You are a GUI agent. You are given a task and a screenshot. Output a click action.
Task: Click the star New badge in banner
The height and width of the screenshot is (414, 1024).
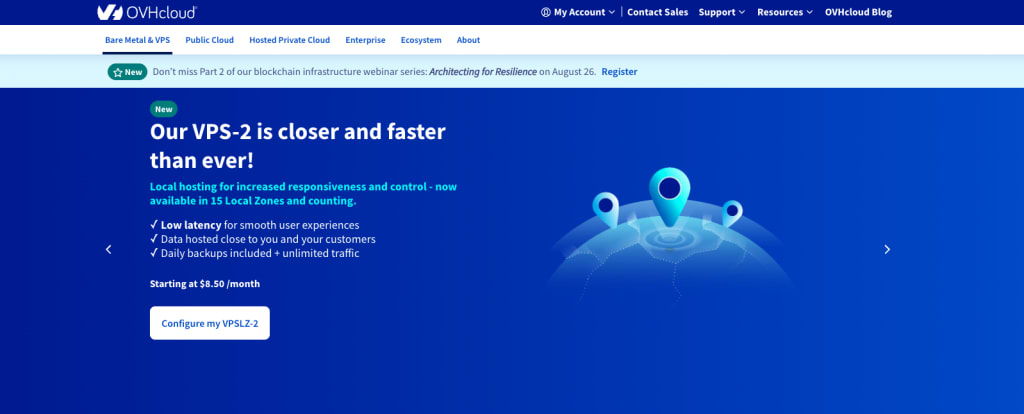point(127,72)
